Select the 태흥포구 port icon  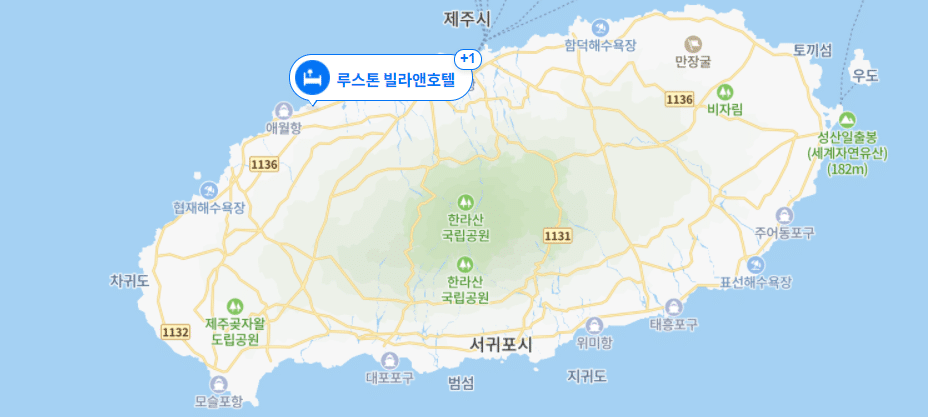pos(674,307)
